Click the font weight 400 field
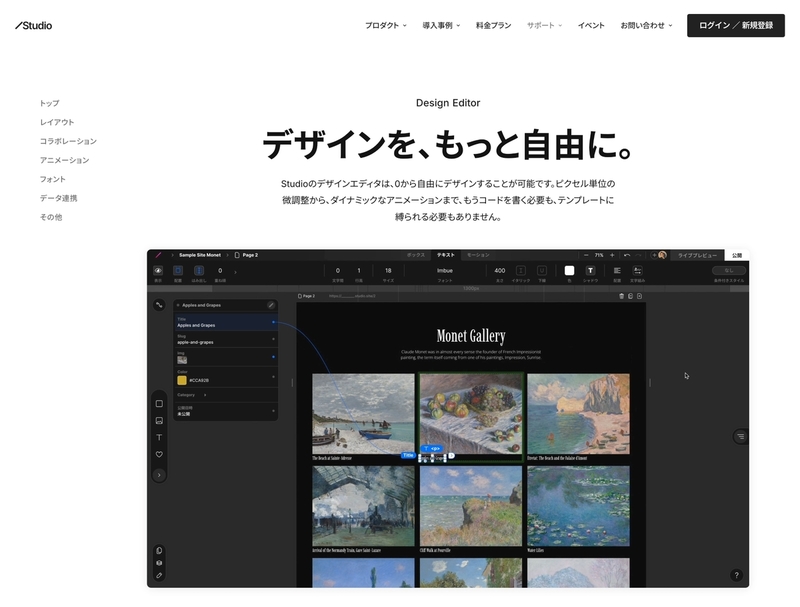The image size is (800, 607). coord(500,270)
